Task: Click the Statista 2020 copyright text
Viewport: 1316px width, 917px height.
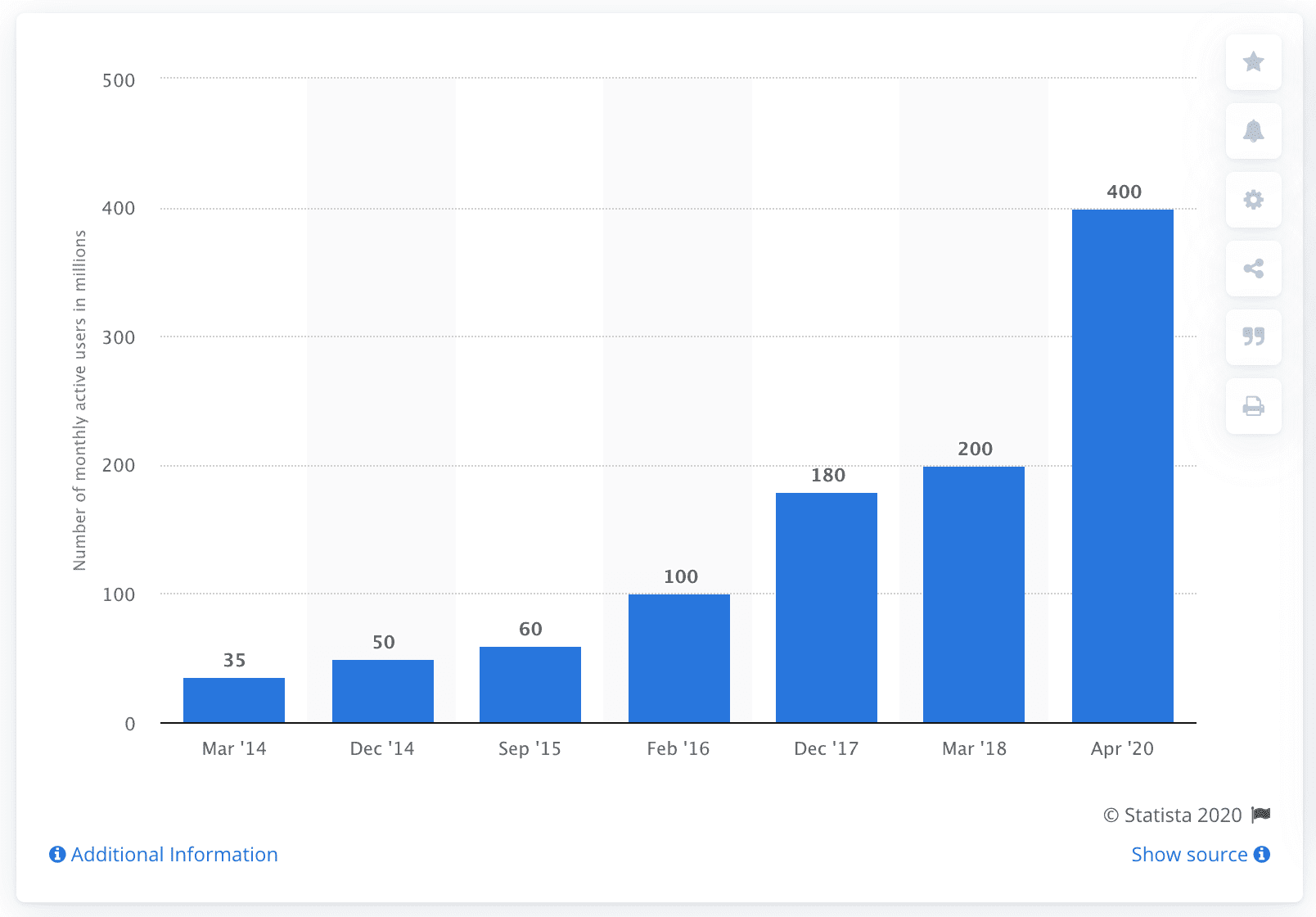Action: pyautogui.click(x=1173, y=815)
